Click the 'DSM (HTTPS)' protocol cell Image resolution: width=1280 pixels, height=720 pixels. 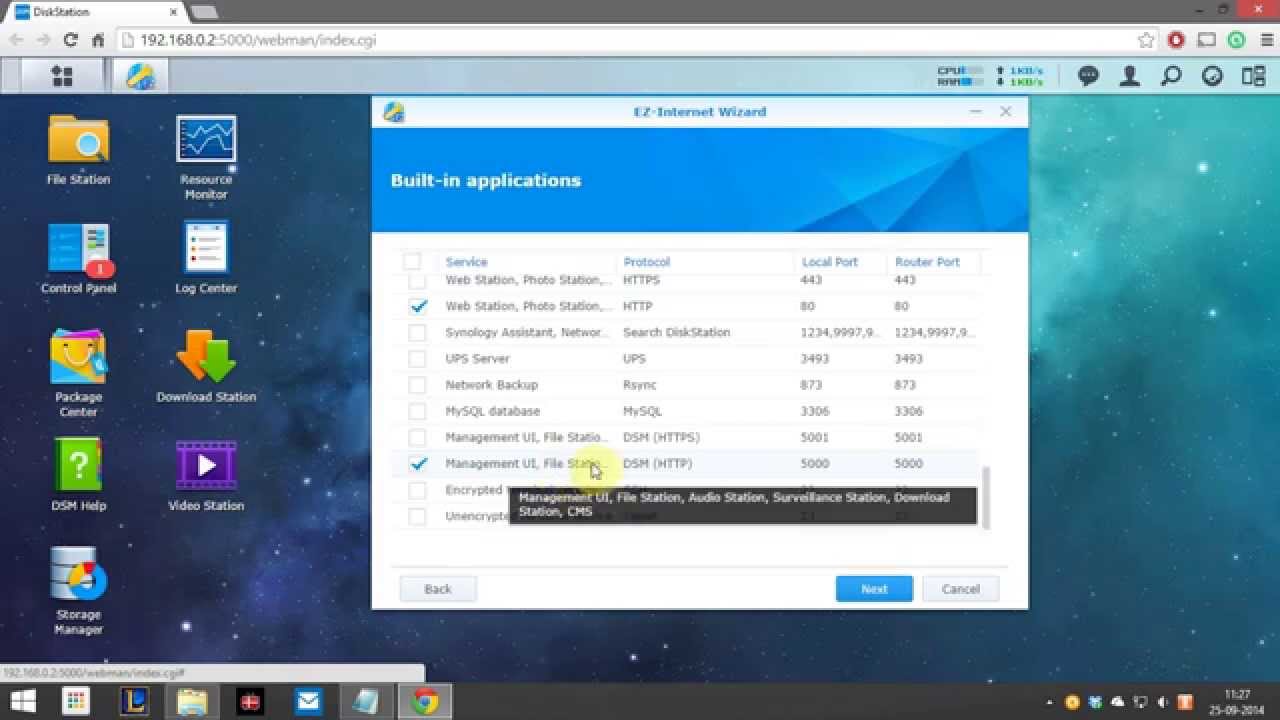pos(661,437)
